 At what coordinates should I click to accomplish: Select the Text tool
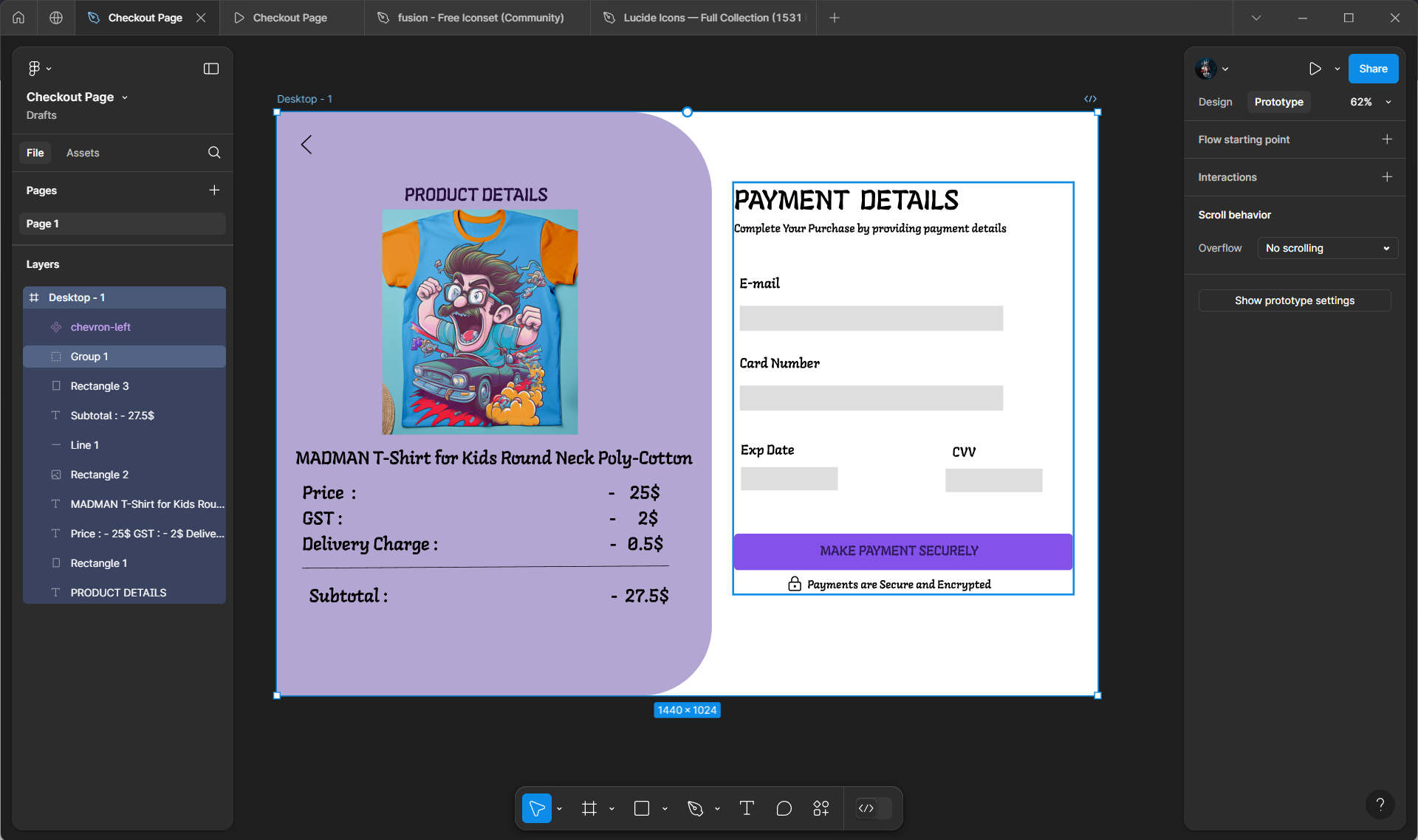746,808
